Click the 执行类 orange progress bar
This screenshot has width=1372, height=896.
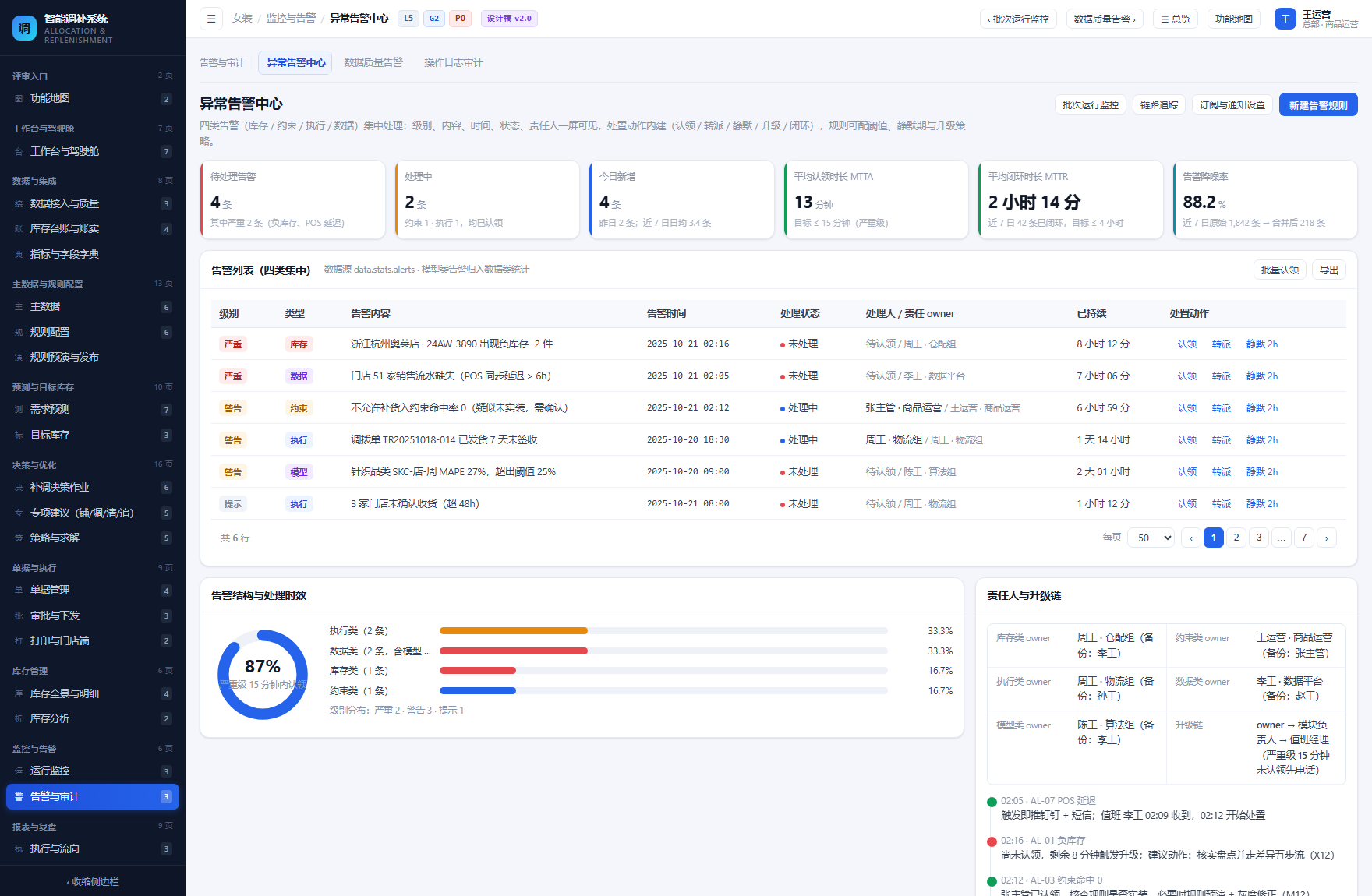tap(514, 631)
